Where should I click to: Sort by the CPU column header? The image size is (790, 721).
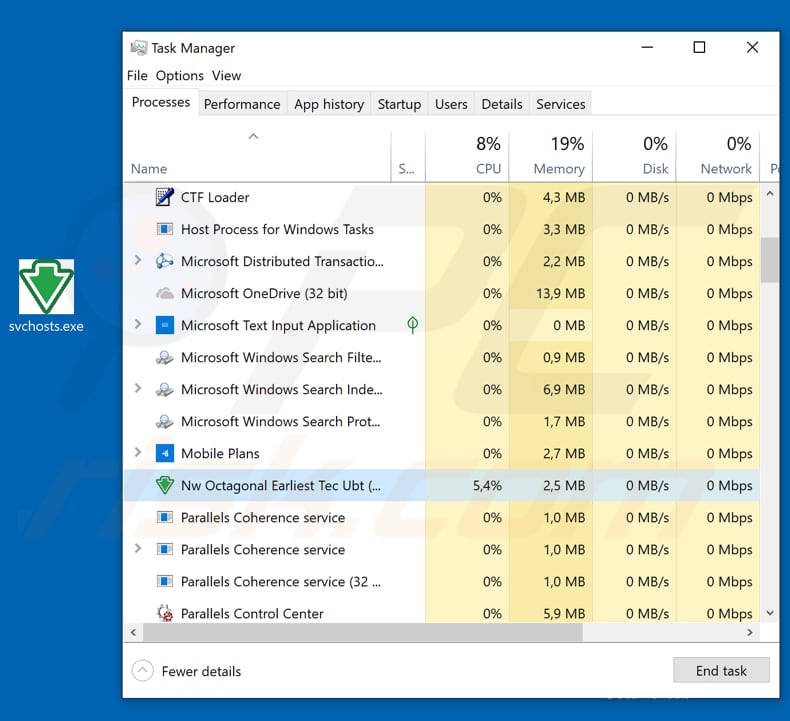pos(467,157)
